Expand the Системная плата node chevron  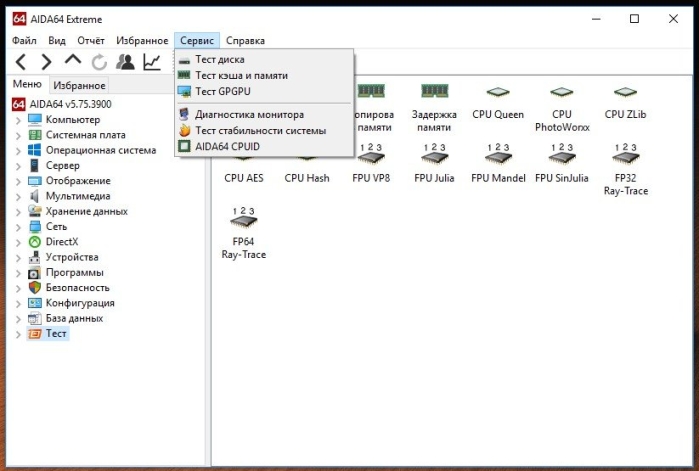[x=18, y=135]
